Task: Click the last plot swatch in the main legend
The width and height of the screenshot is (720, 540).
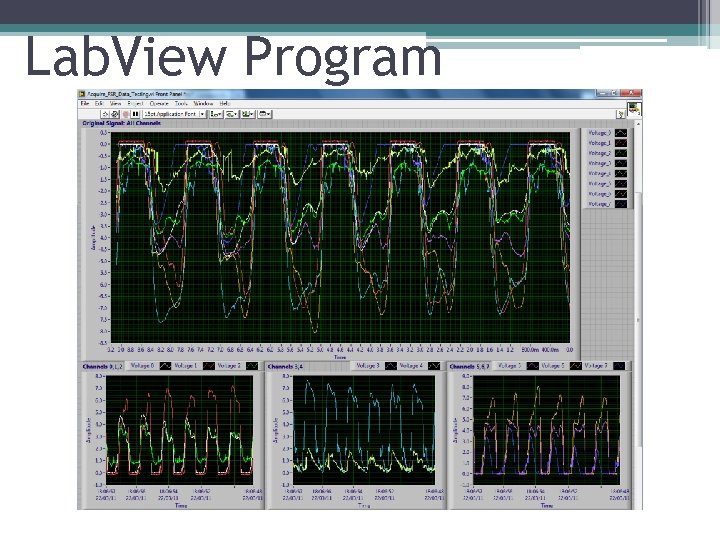Action: tap(621, 203)
